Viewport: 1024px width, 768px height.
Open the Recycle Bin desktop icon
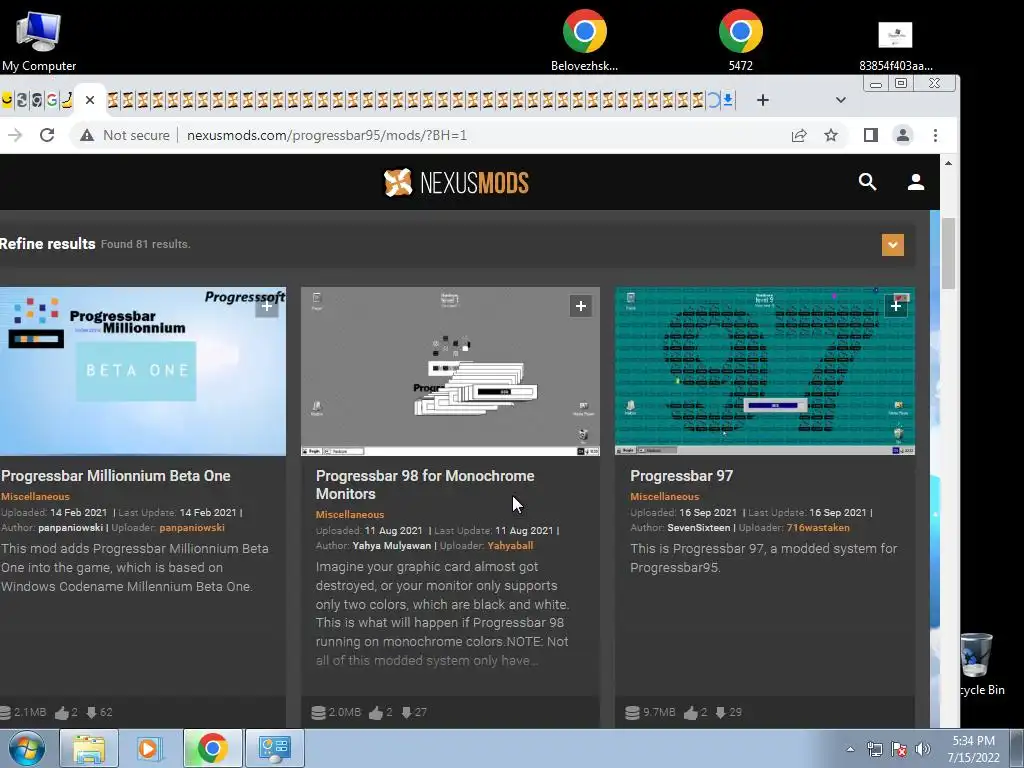(x=980, y=664)
